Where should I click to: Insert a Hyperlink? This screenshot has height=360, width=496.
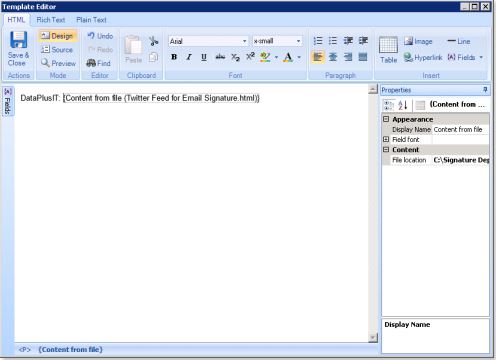(423, 57)
